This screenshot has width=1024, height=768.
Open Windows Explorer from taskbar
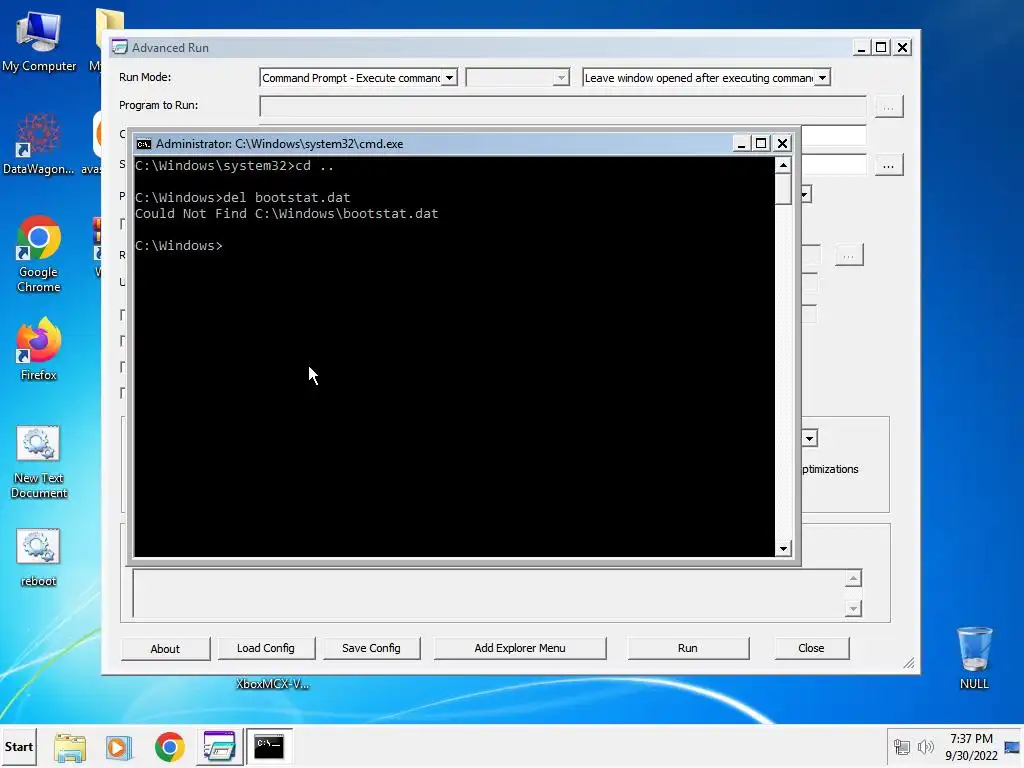[70, 747]
